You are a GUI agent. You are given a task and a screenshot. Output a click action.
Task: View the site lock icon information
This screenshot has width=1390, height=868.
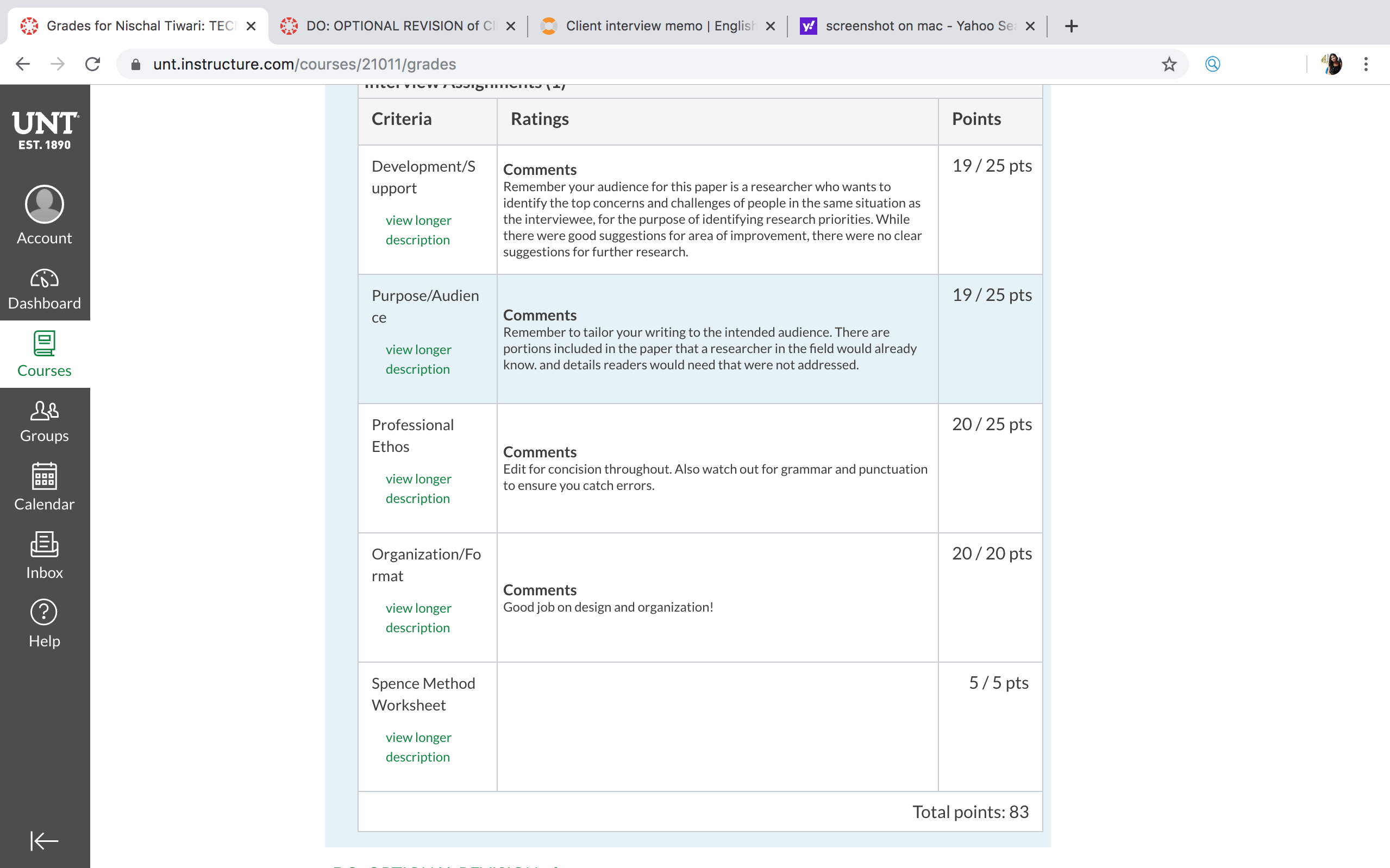pyautogui.click(x=136, y=64)
